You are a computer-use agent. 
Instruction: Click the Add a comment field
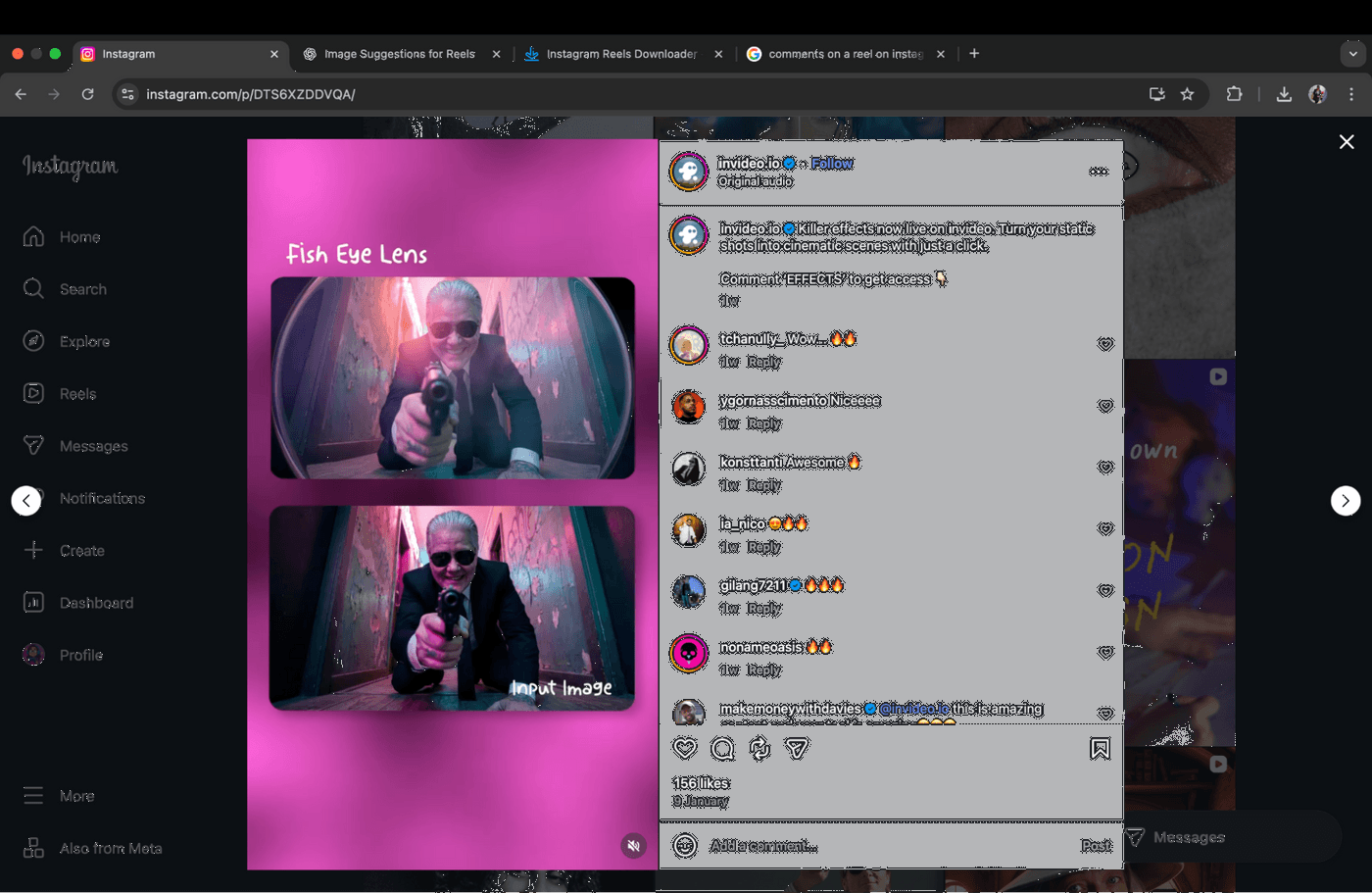[882, 846]
